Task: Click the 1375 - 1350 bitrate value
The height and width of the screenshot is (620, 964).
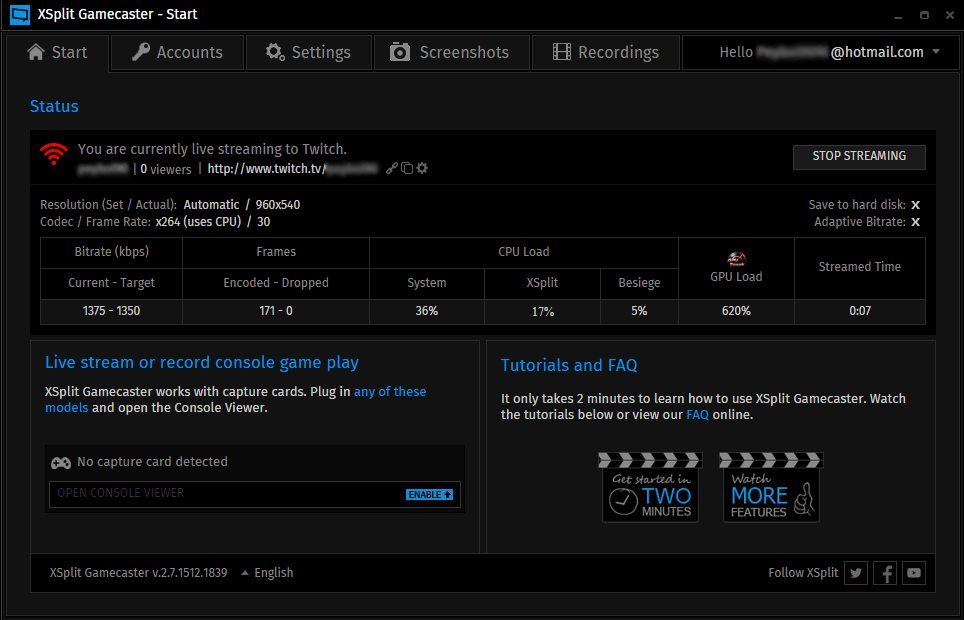Action: click(111, 311)
